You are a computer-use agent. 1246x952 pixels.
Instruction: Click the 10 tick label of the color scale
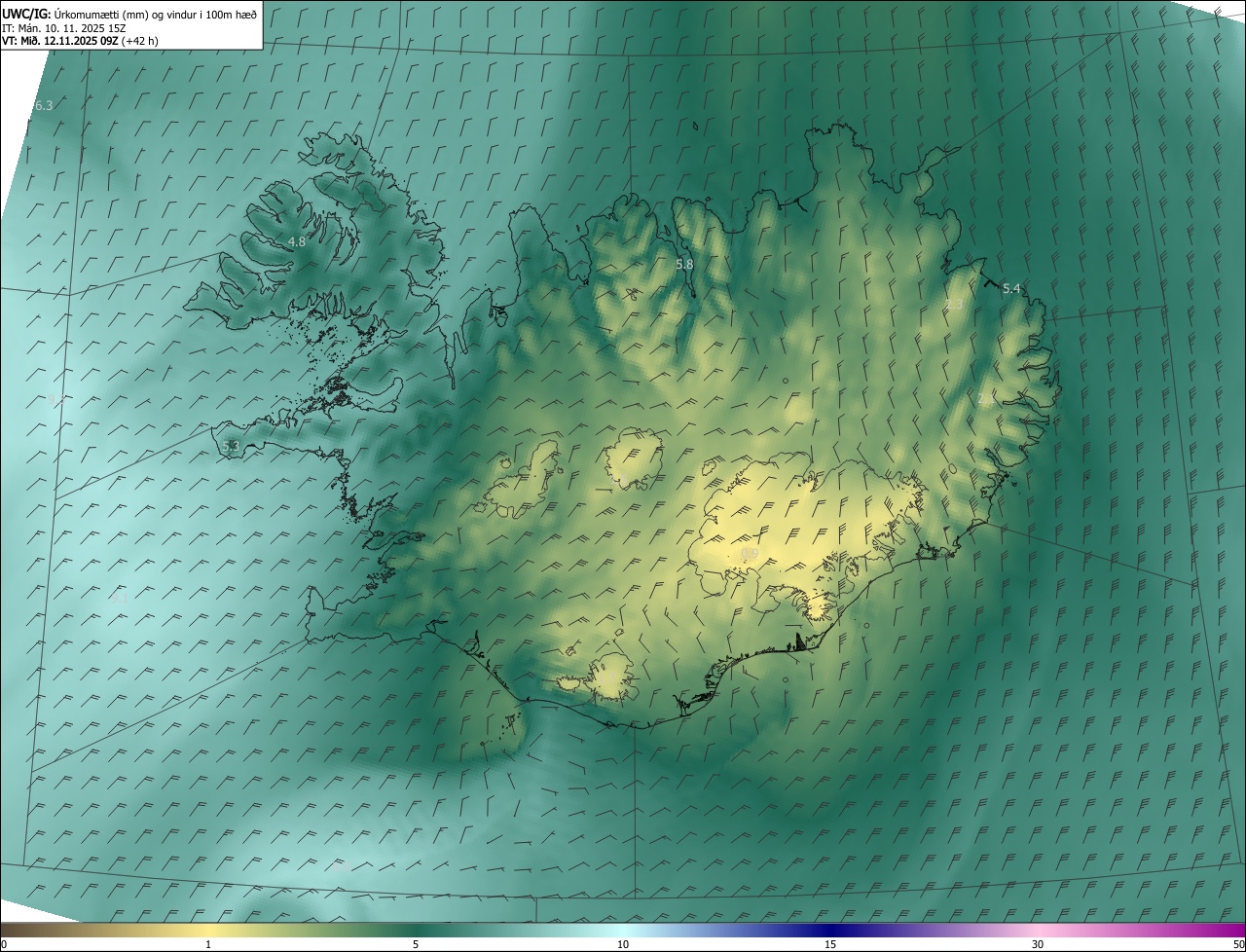(x=623, y=944)
